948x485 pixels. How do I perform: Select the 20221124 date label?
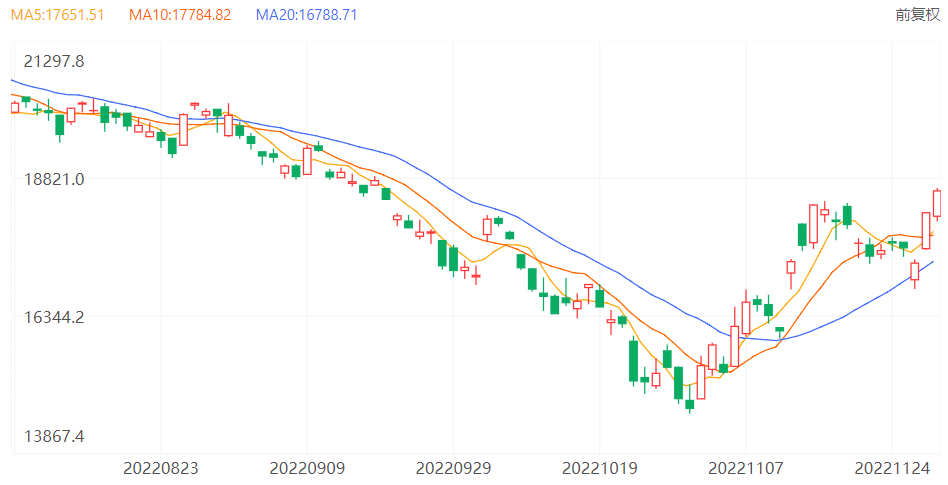point(891,467)
